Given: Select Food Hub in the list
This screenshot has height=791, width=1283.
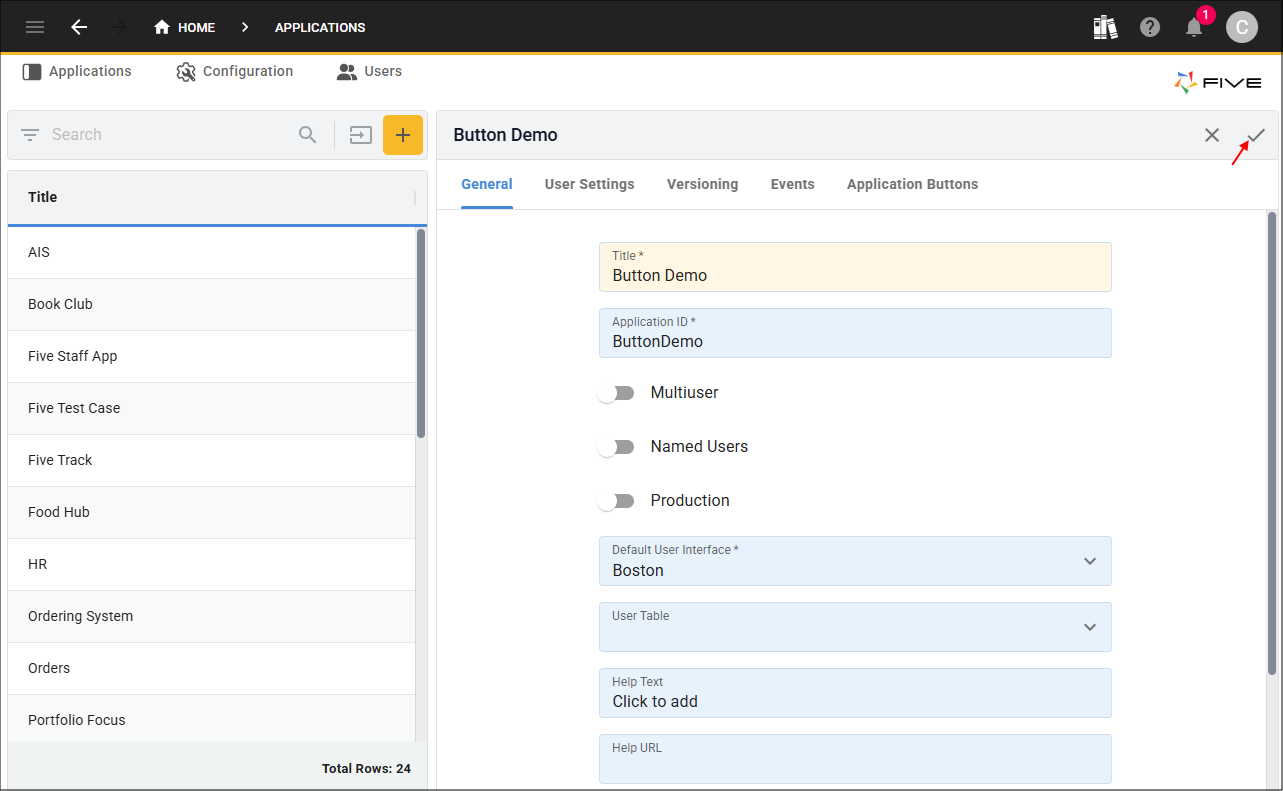Looking at the screenshot, I should pos(211,512).
